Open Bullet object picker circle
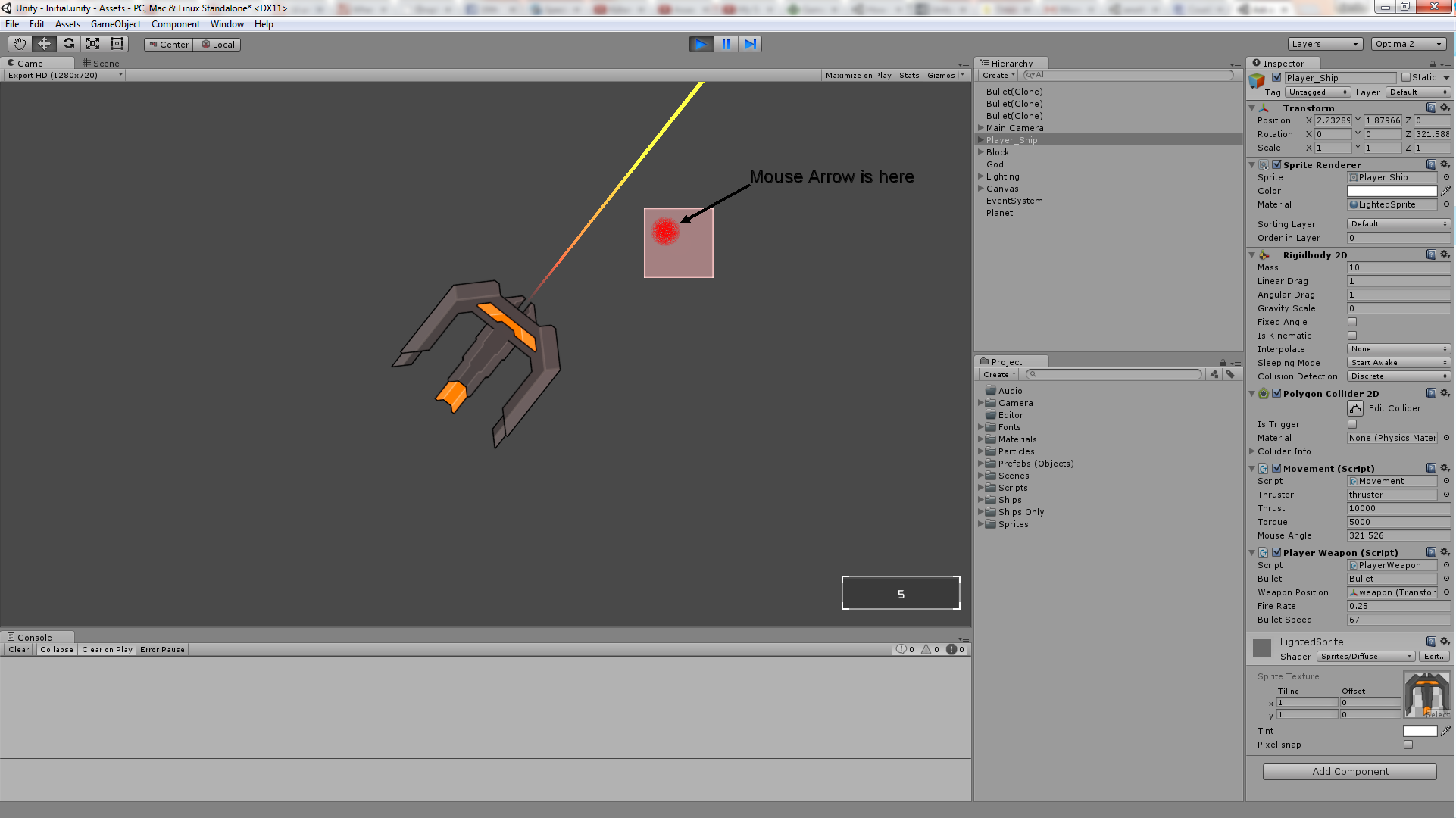The height and width of the screenshot is (818, 1456). click(1445, 579)
